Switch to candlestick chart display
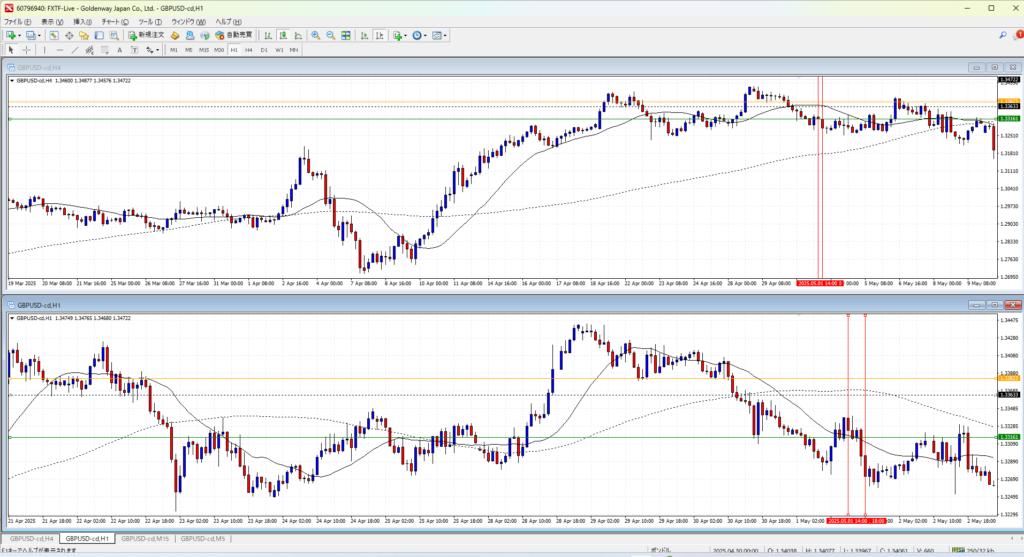This screenshot has height=557, width=1024. (282, 35)
